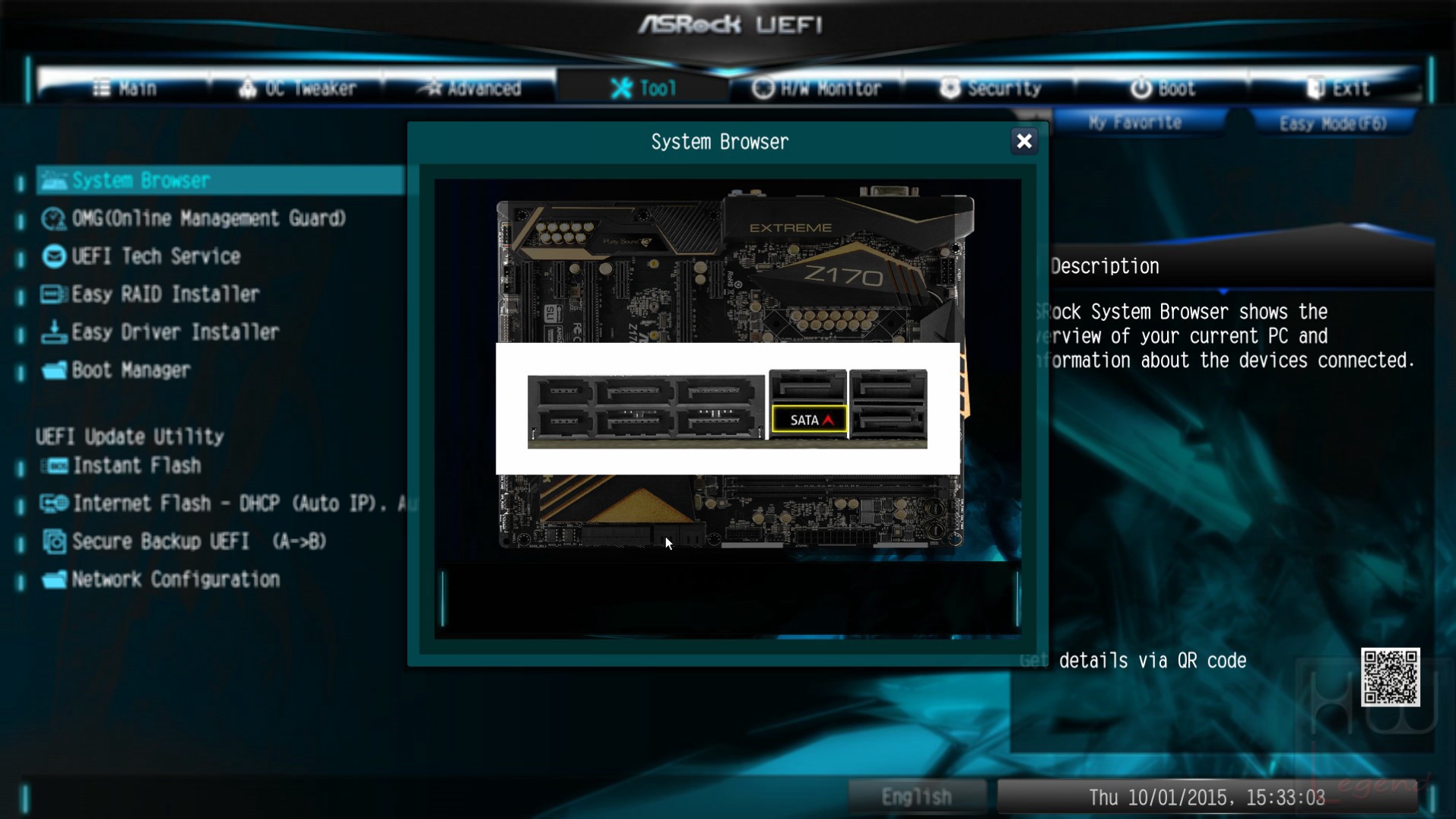
Task: Open the Advanced tab
Action: [x=470, y=88]
